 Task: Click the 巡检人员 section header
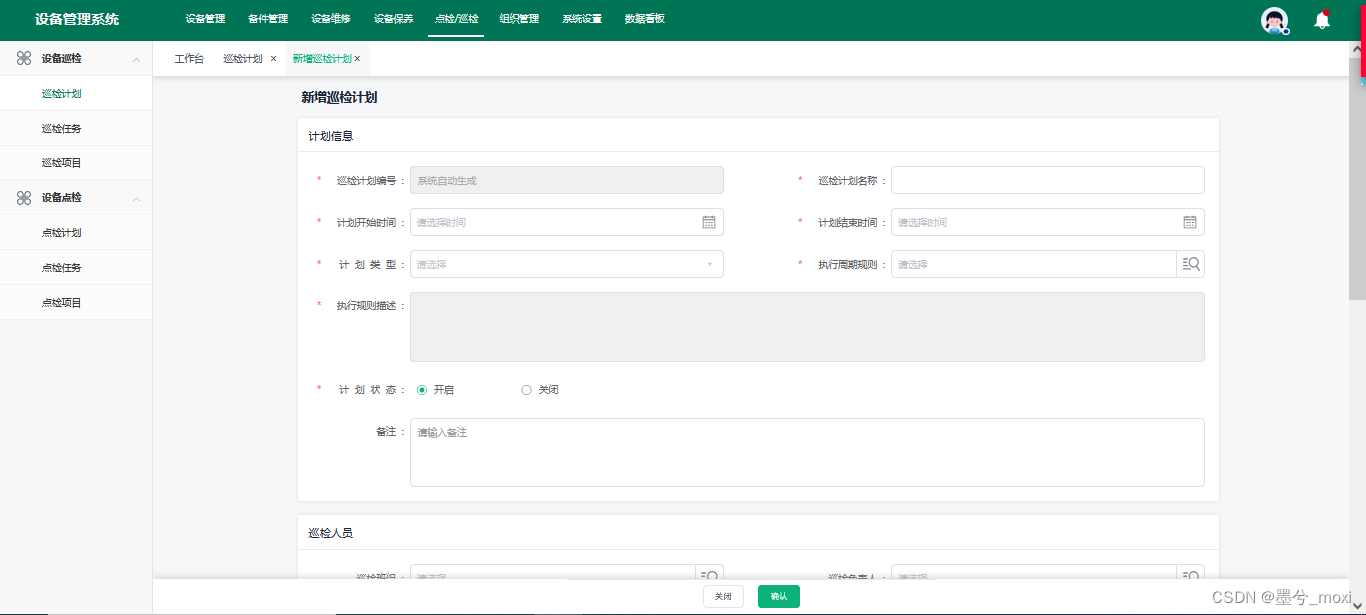330,533
